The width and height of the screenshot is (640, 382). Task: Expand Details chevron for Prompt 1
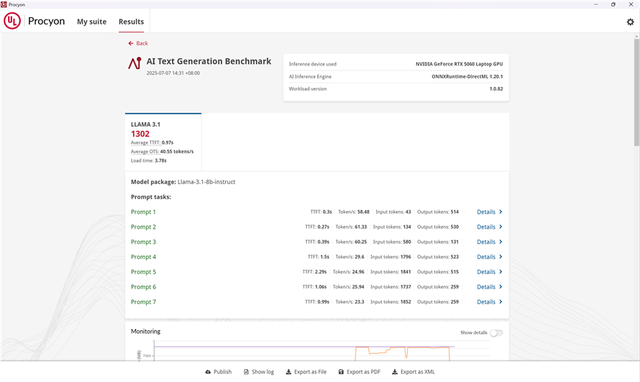click(501, 212)
